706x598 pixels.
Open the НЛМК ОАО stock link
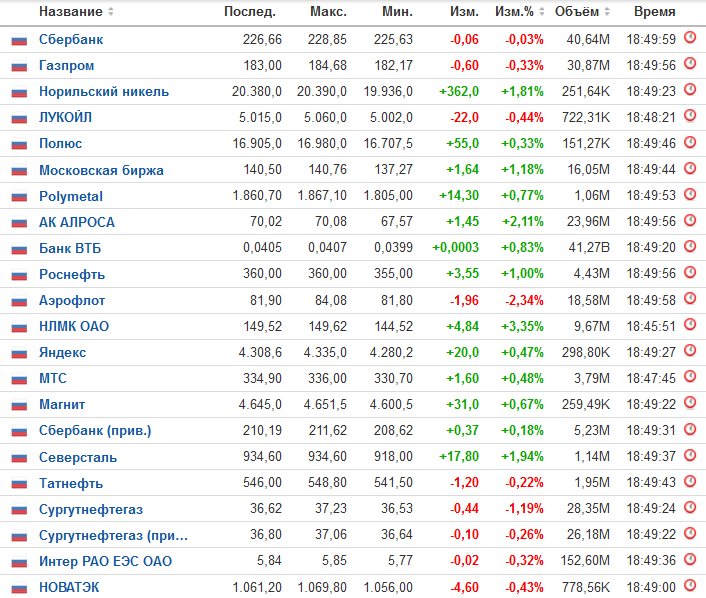coord(74,326)
